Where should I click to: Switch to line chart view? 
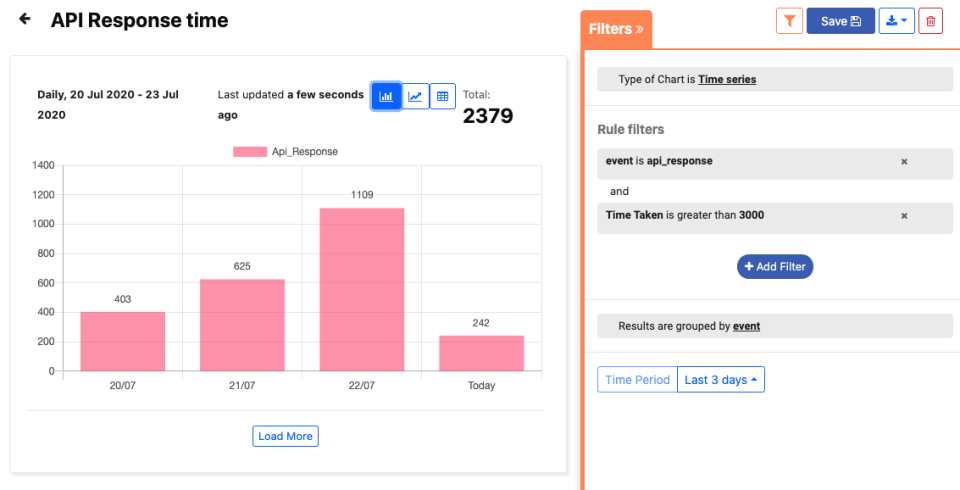(x=415, y=96)
